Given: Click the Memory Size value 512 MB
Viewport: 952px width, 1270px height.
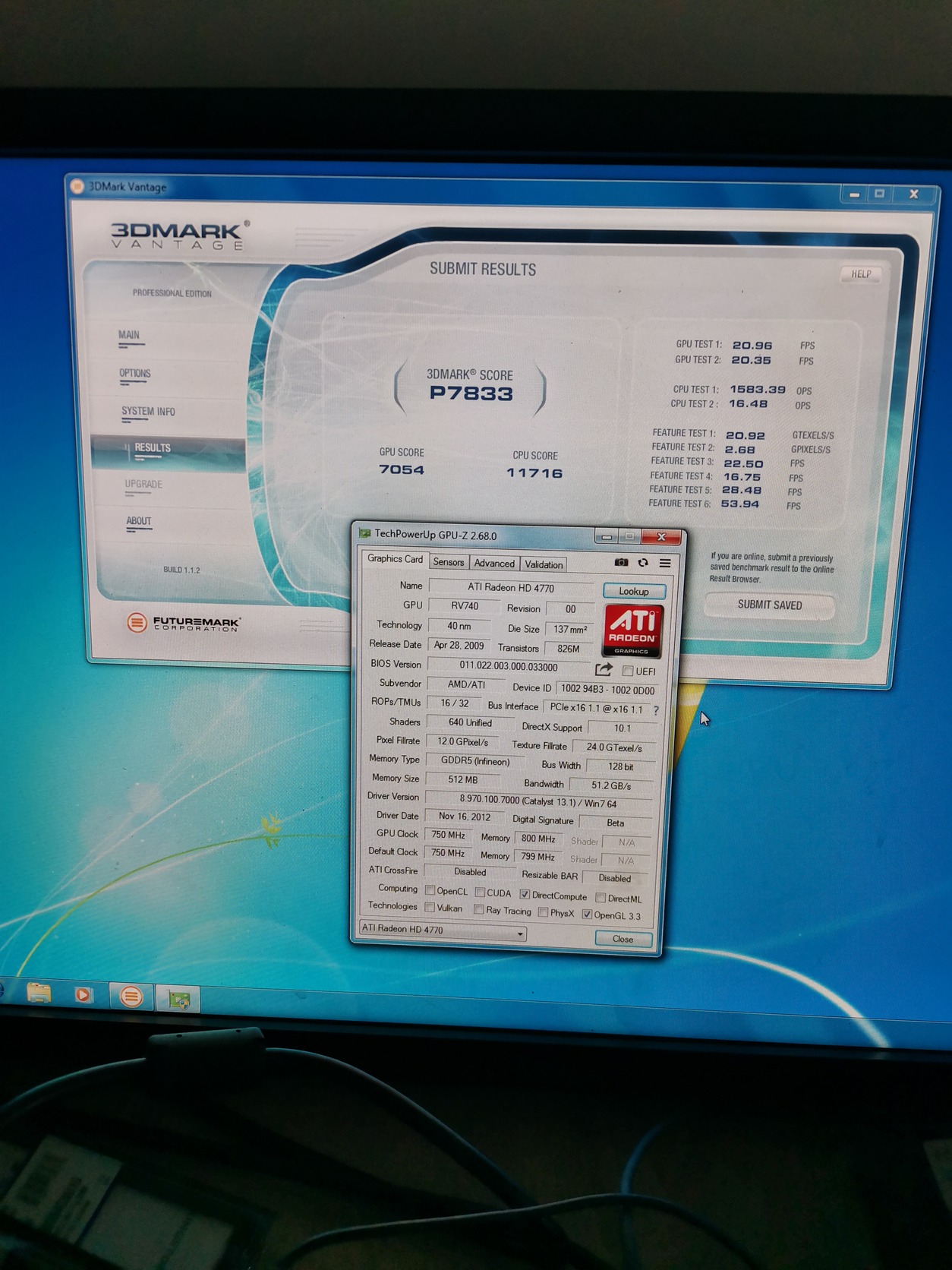Looking at the screenshot, I should 462,779.
